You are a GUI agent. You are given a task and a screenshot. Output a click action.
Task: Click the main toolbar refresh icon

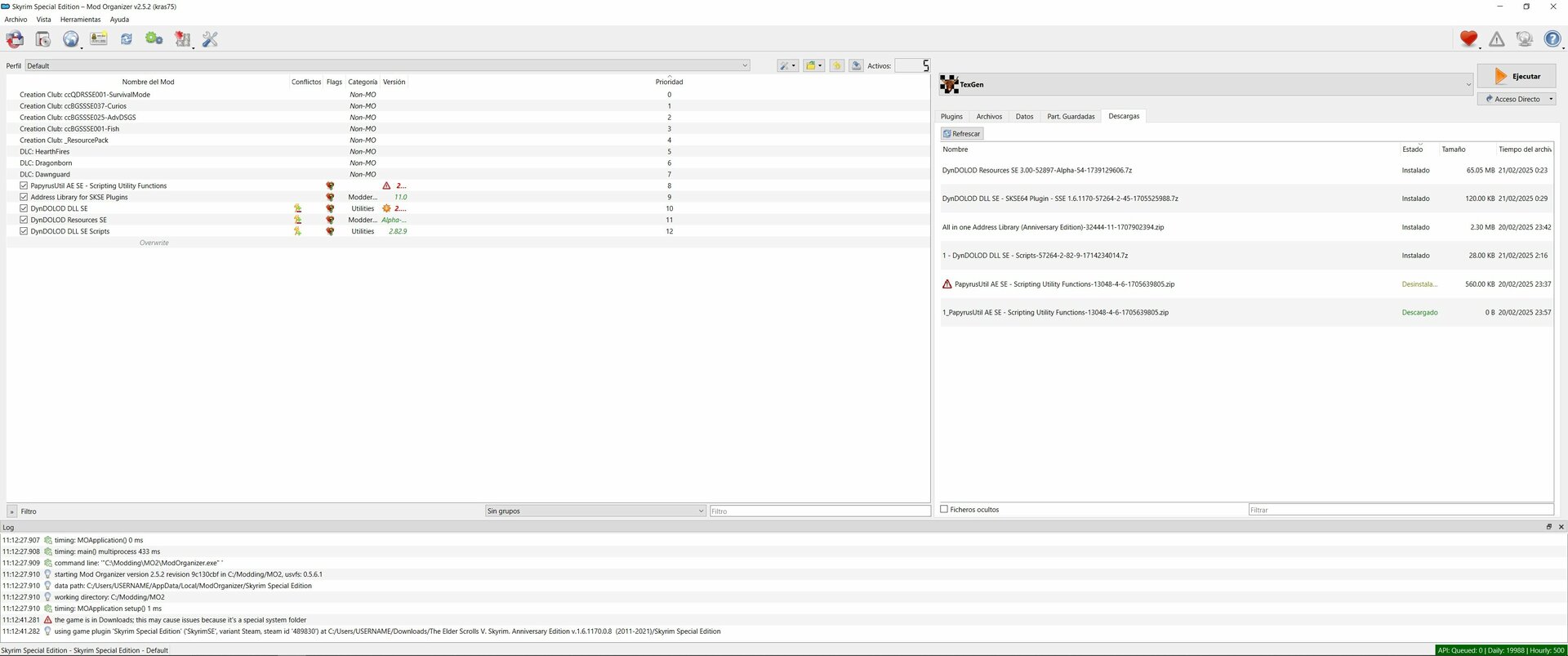pyautogui.click(x=127, y=39)
